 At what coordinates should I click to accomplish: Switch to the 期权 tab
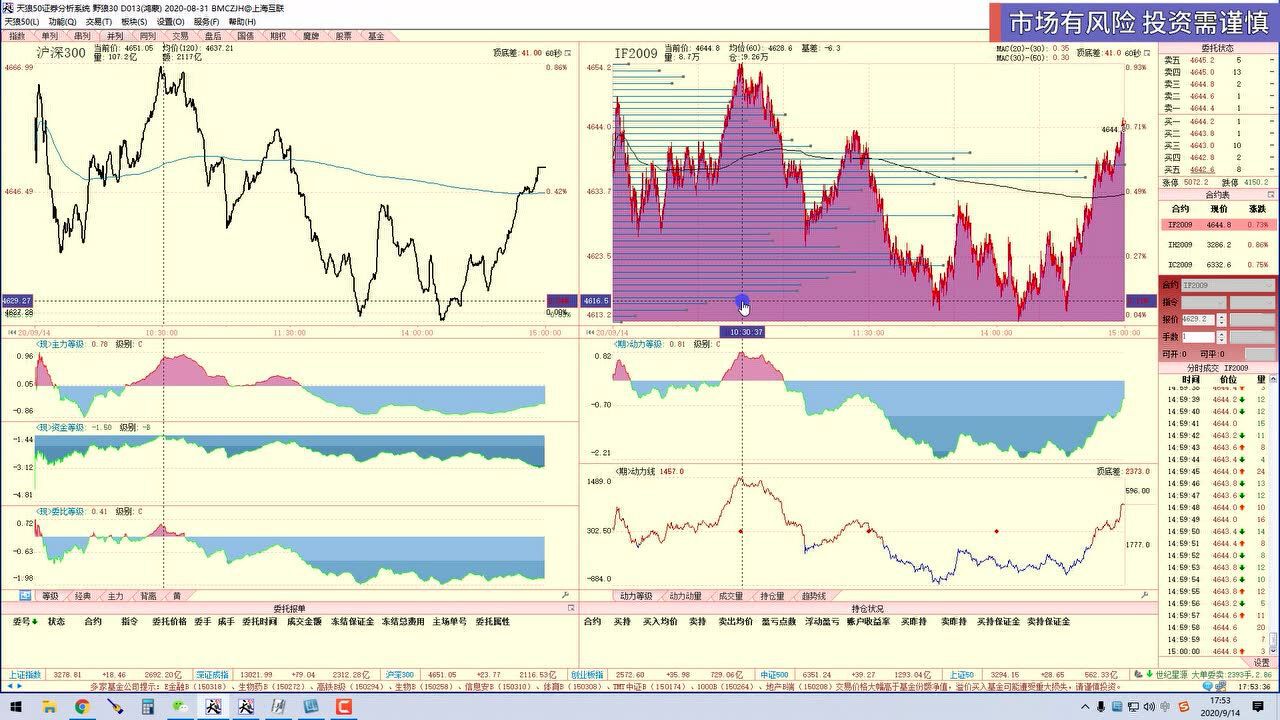click(278, 36)
